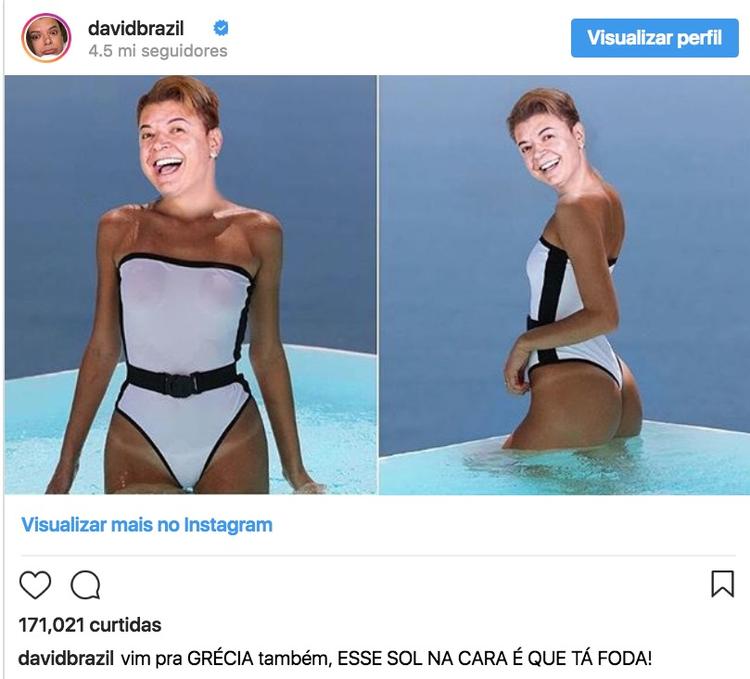Click the 4.5 mi seguidores text

pos(158,51)
